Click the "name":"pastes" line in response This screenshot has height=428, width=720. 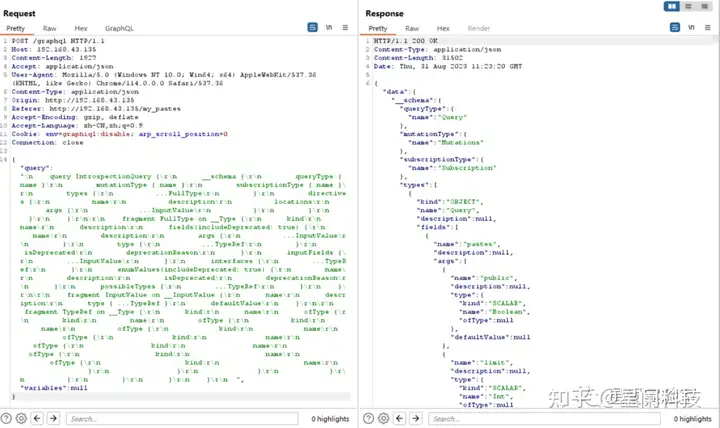467,244
